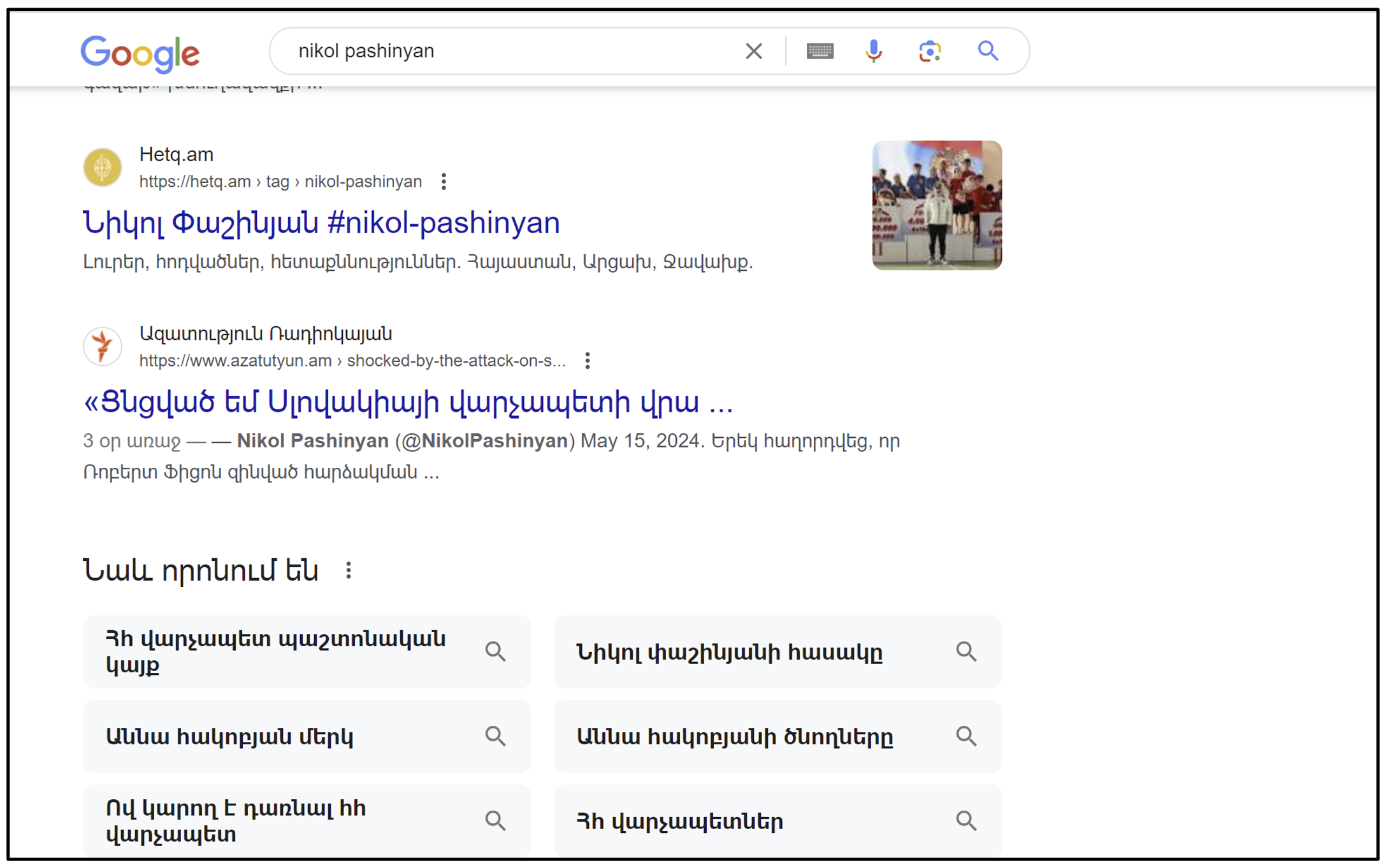The width and height of the screenshot is (1388, 868).
Task: Click the hetq.am tag nikol-pashinyan URL
Action: pos(280,182)
